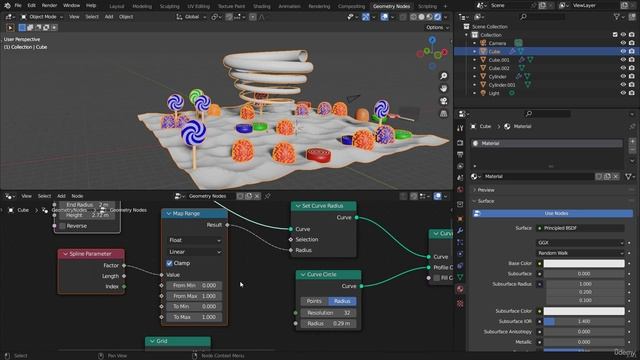Collapse the Collection tree in outliner
The height and width of the screenshot is (360, 640).
467,35
